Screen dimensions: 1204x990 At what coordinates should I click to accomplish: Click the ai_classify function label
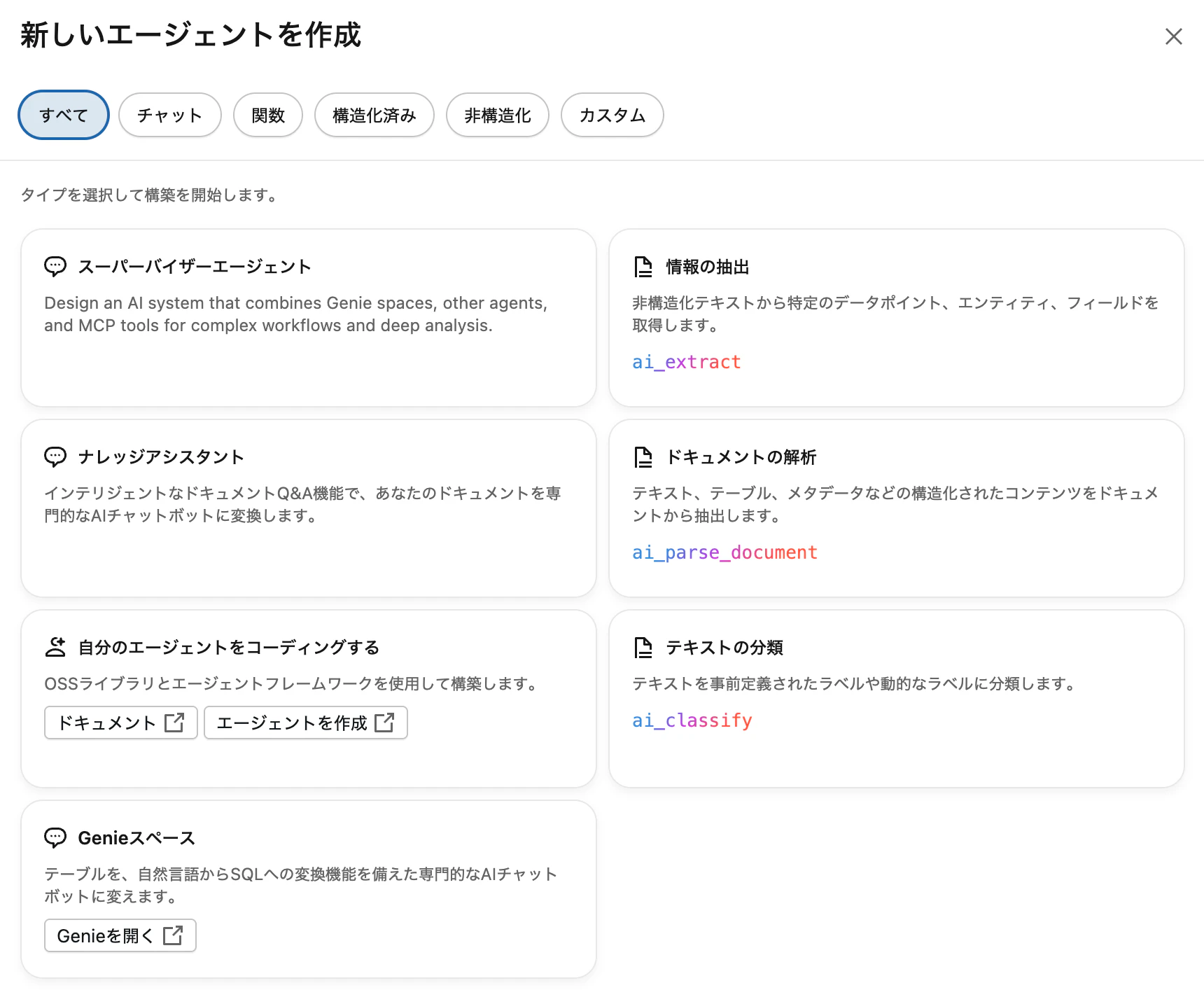click(x=692, y=720)
